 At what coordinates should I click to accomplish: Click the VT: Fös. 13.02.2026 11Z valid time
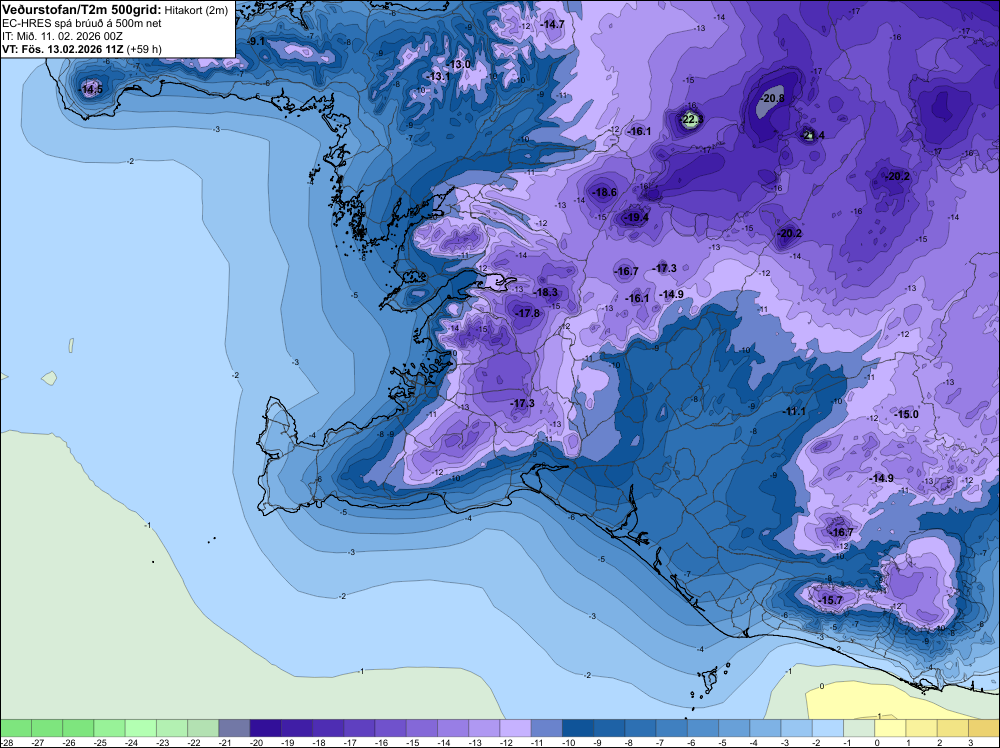(62, 49)
